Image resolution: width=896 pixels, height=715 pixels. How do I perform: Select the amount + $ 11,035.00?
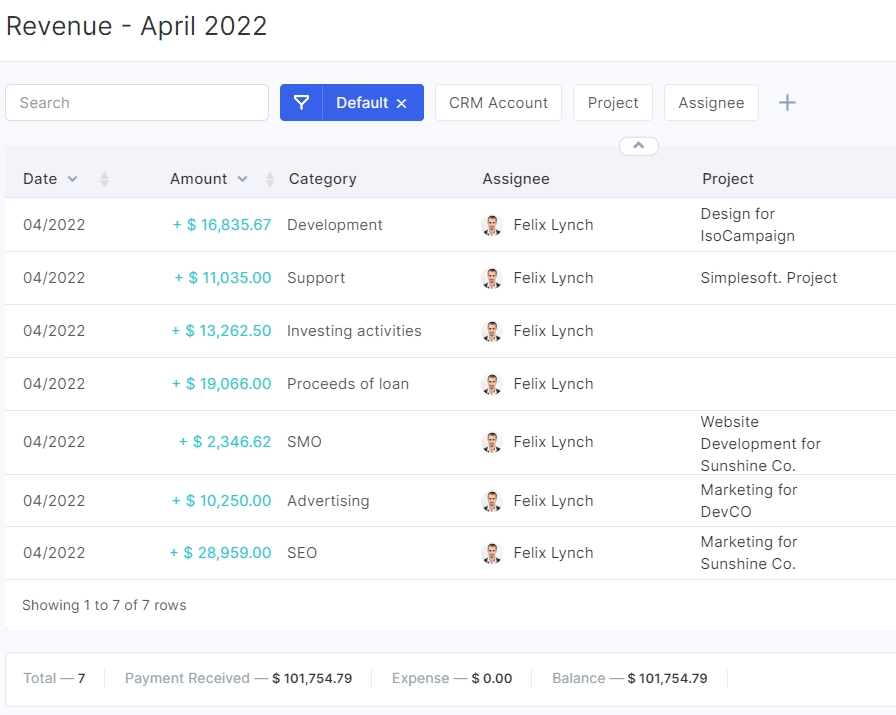click(222, 278)
